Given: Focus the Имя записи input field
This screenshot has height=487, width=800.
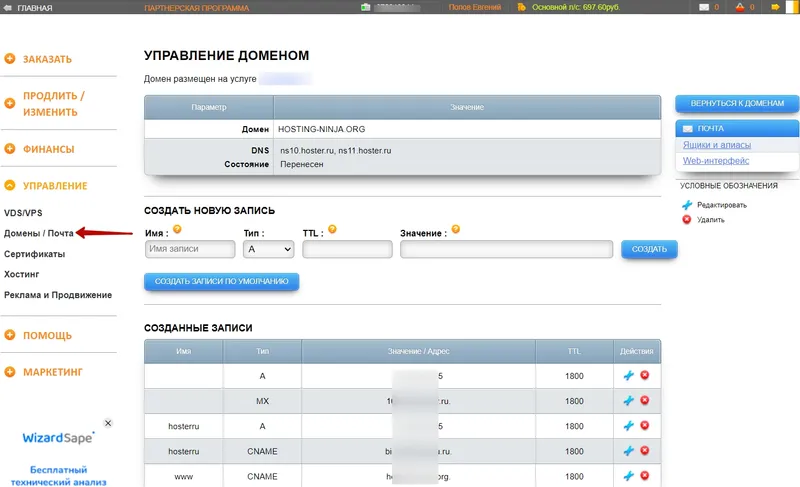Looking at the screenshot, I should pos(190,249).
